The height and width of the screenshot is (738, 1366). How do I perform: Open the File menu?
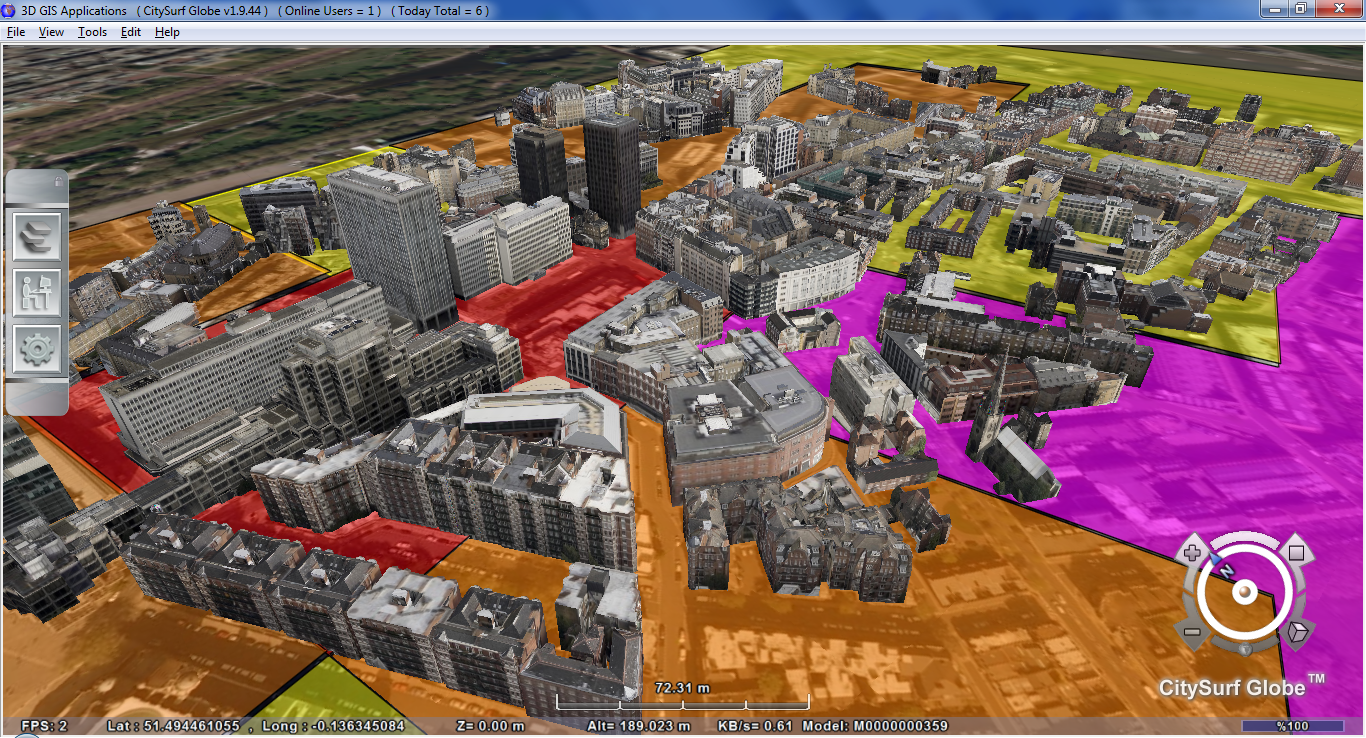click(16, 32)
